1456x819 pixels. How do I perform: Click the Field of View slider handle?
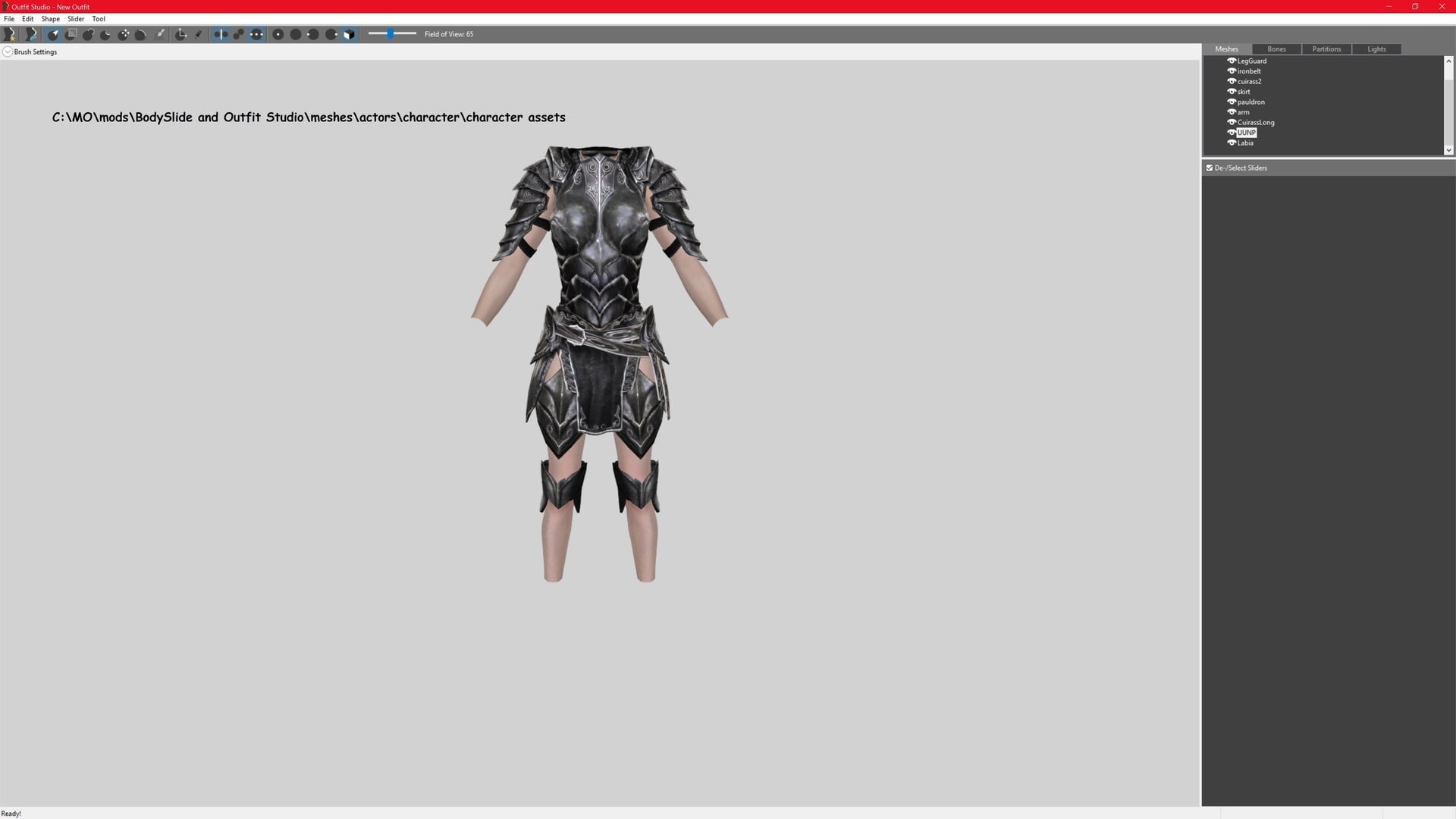391,33
